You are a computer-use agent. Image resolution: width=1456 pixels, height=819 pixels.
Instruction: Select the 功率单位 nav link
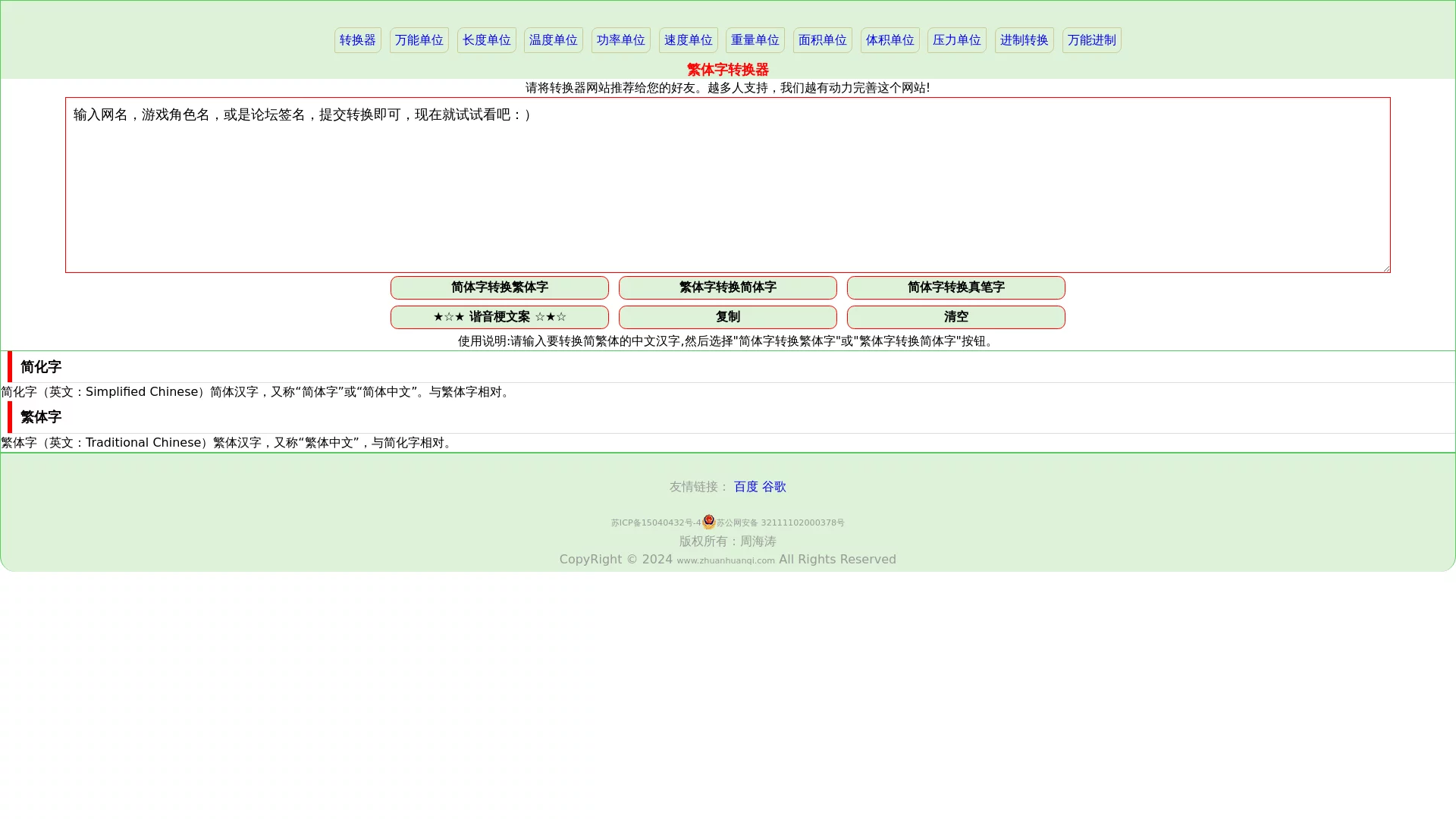click(620, 40)
